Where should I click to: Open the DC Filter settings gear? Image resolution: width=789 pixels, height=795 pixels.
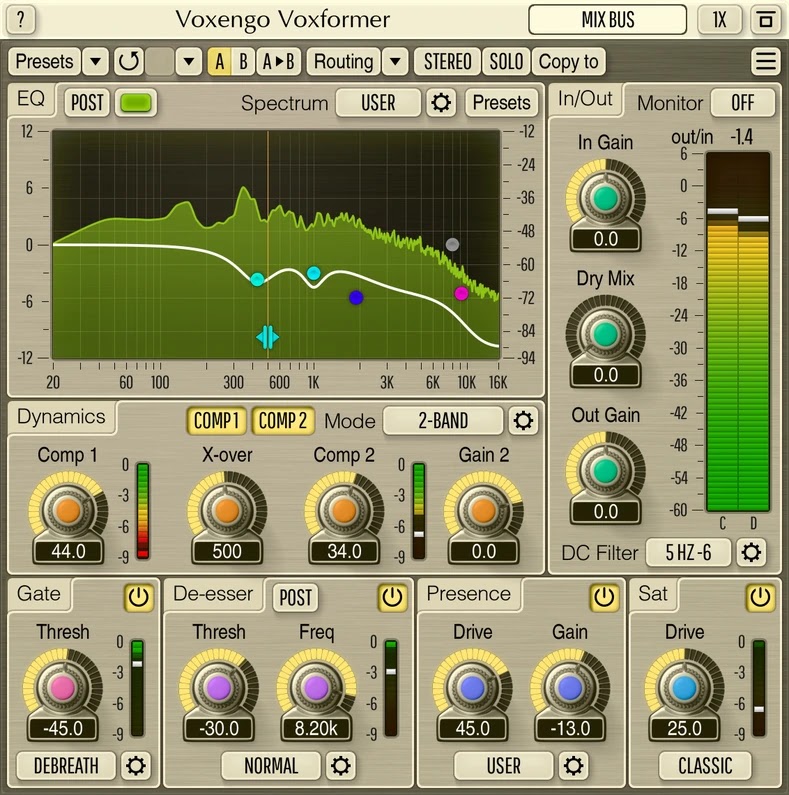751,552
